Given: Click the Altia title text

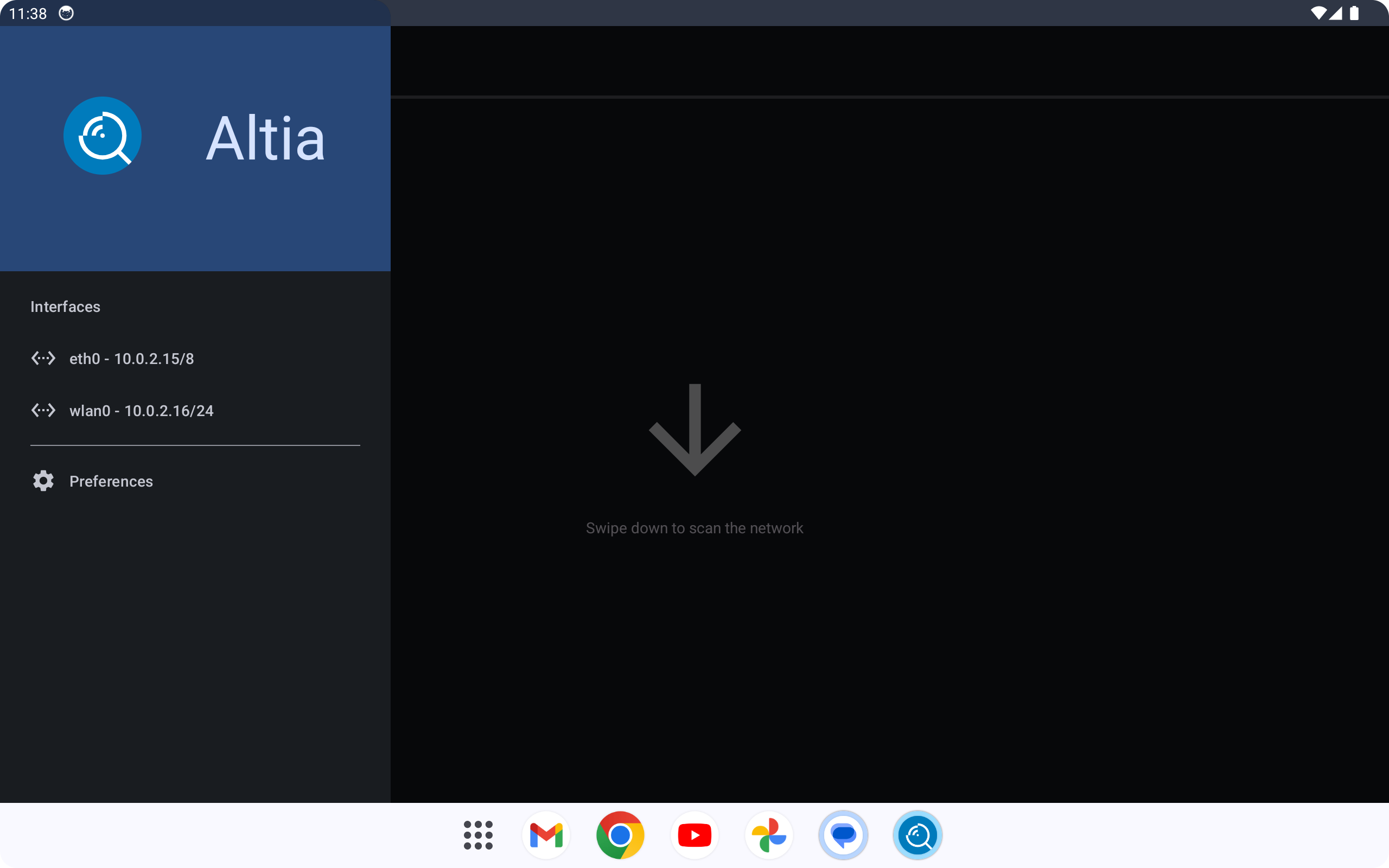Looking at the screenshot, I should coord(265,138).
